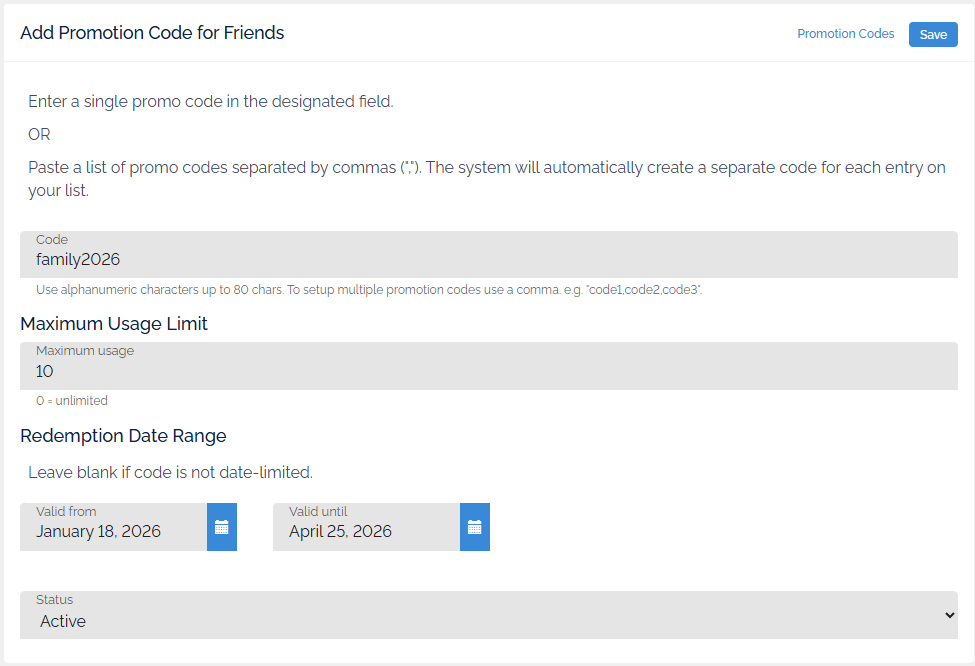Click the January 18, 2026 date field

tap(113, 531)
